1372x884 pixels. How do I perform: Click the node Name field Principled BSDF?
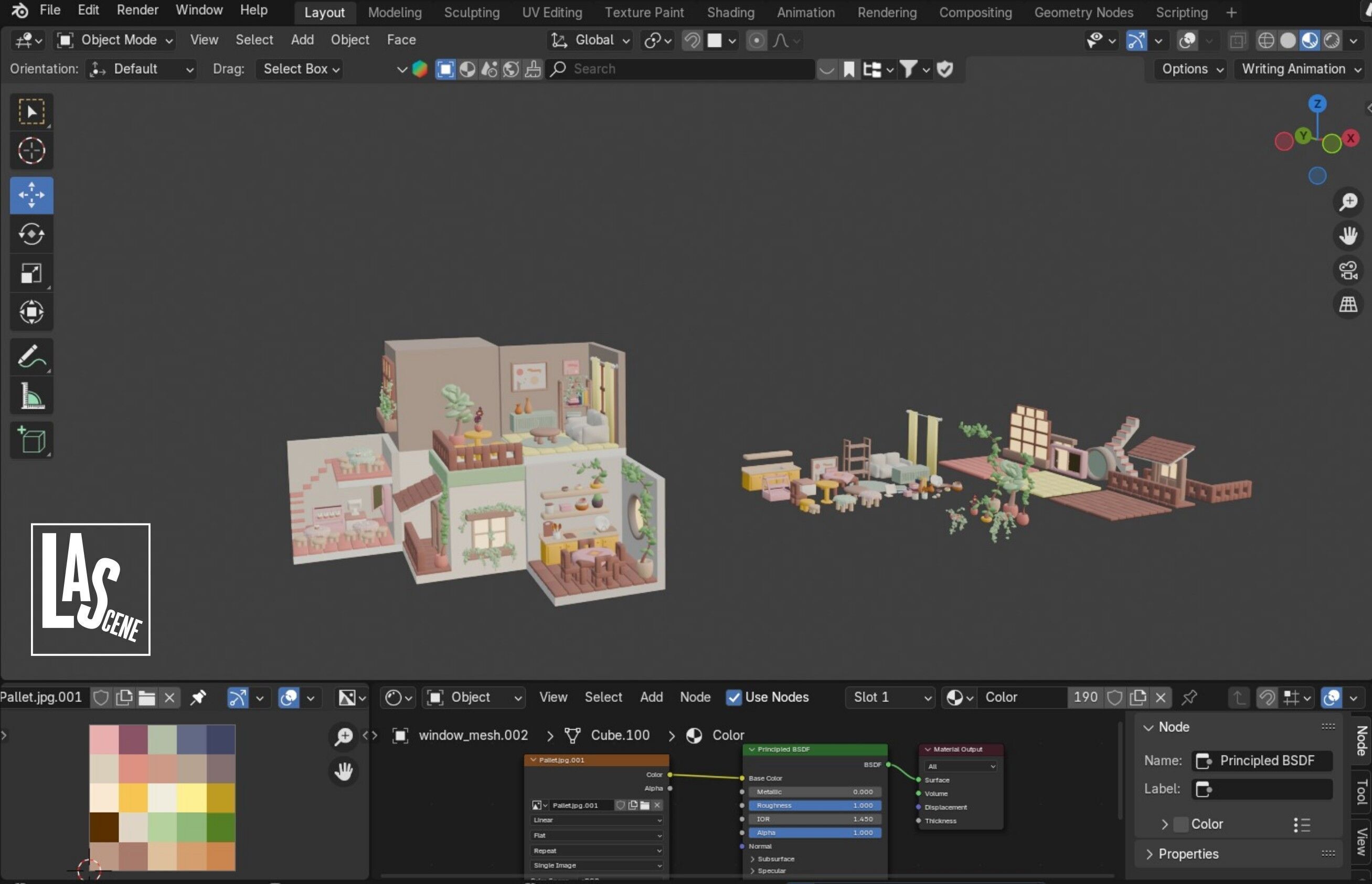(1262, 761)
